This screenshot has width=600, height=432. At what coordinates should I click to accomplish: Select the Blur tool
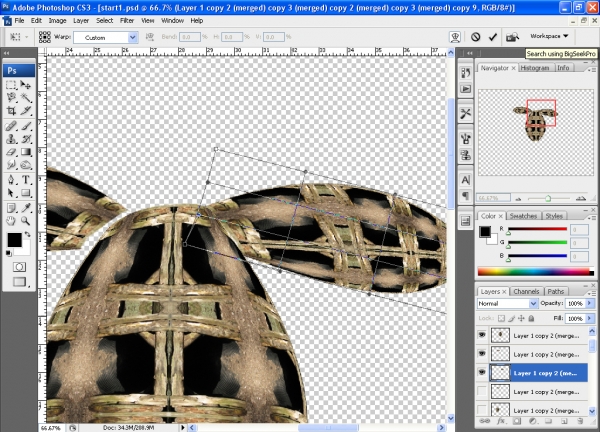click(11, 165)
